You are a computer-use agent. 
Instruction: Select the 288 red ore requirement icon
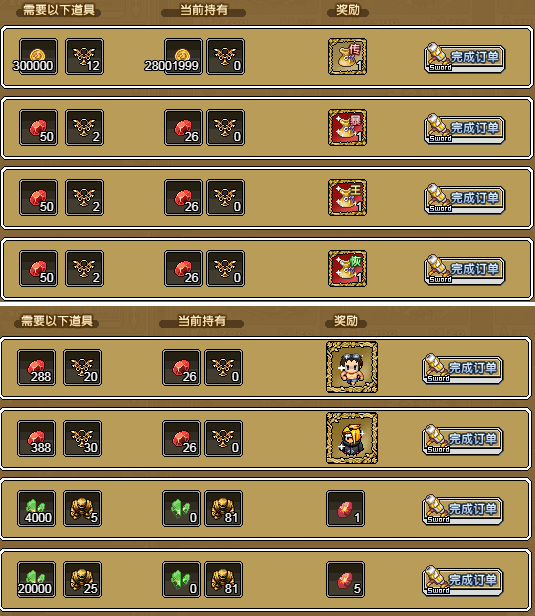click(x=36, y=368)
